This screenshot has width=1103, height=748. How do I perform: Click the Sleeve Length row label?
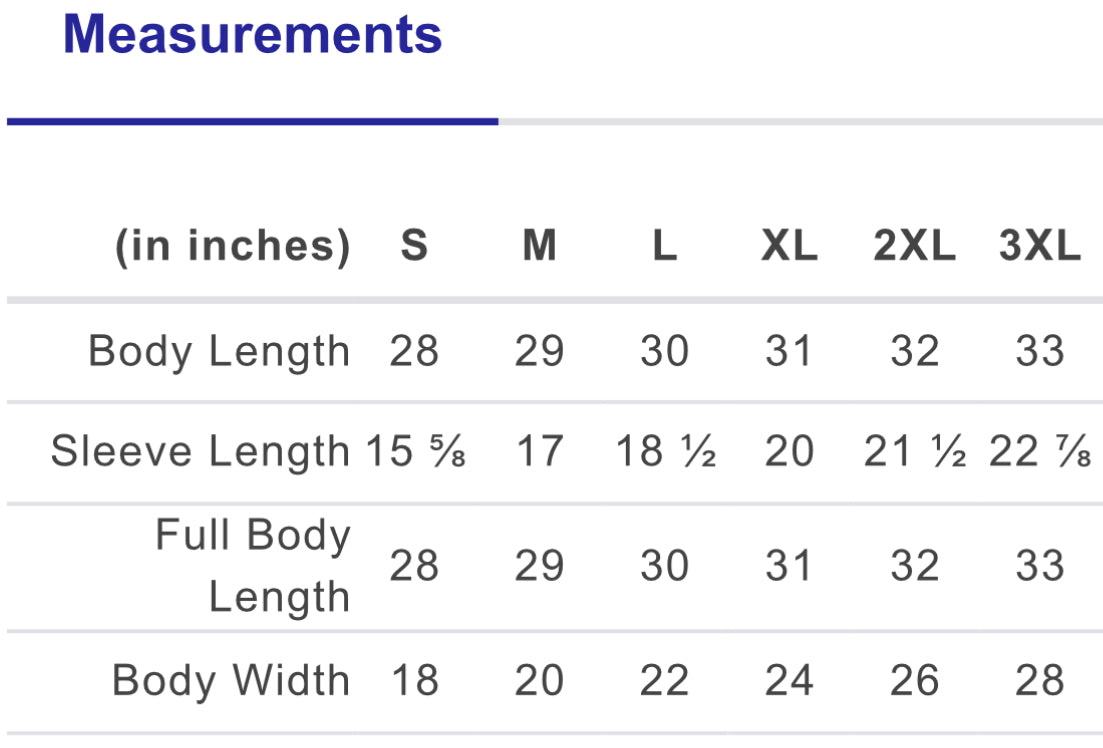pyautogui.click(x=200, y=452)
